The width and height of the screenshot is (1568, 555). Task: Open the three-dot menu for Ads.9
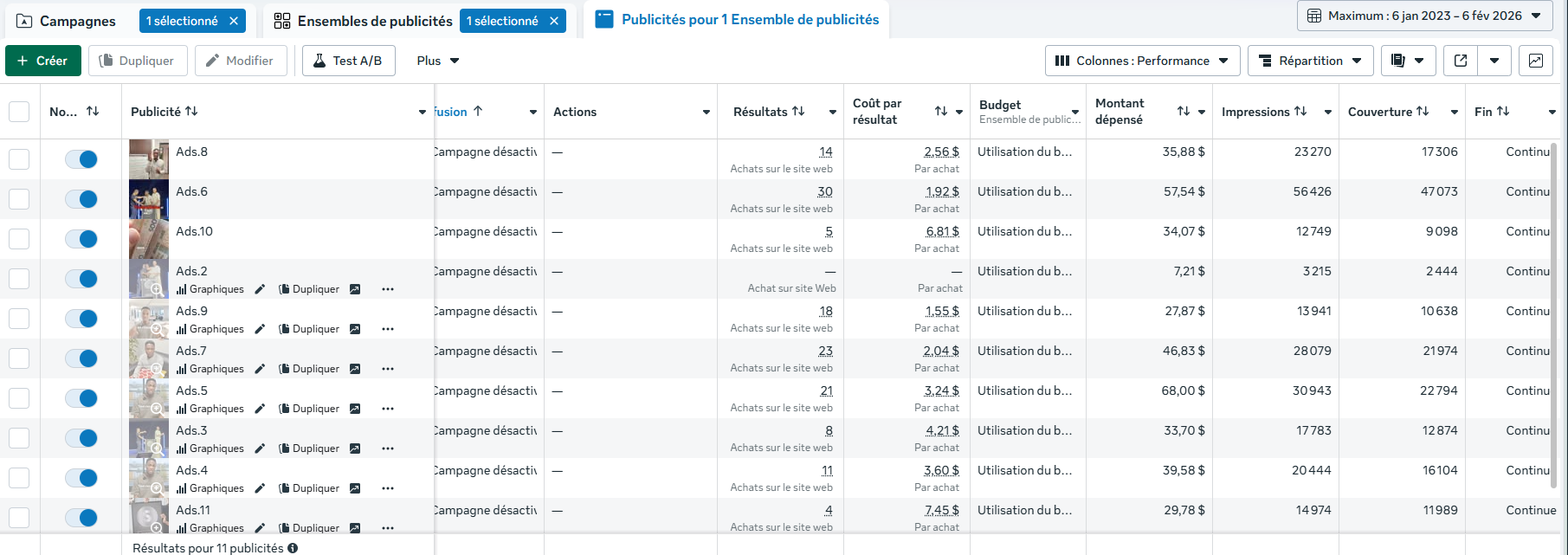click(388, 329)
